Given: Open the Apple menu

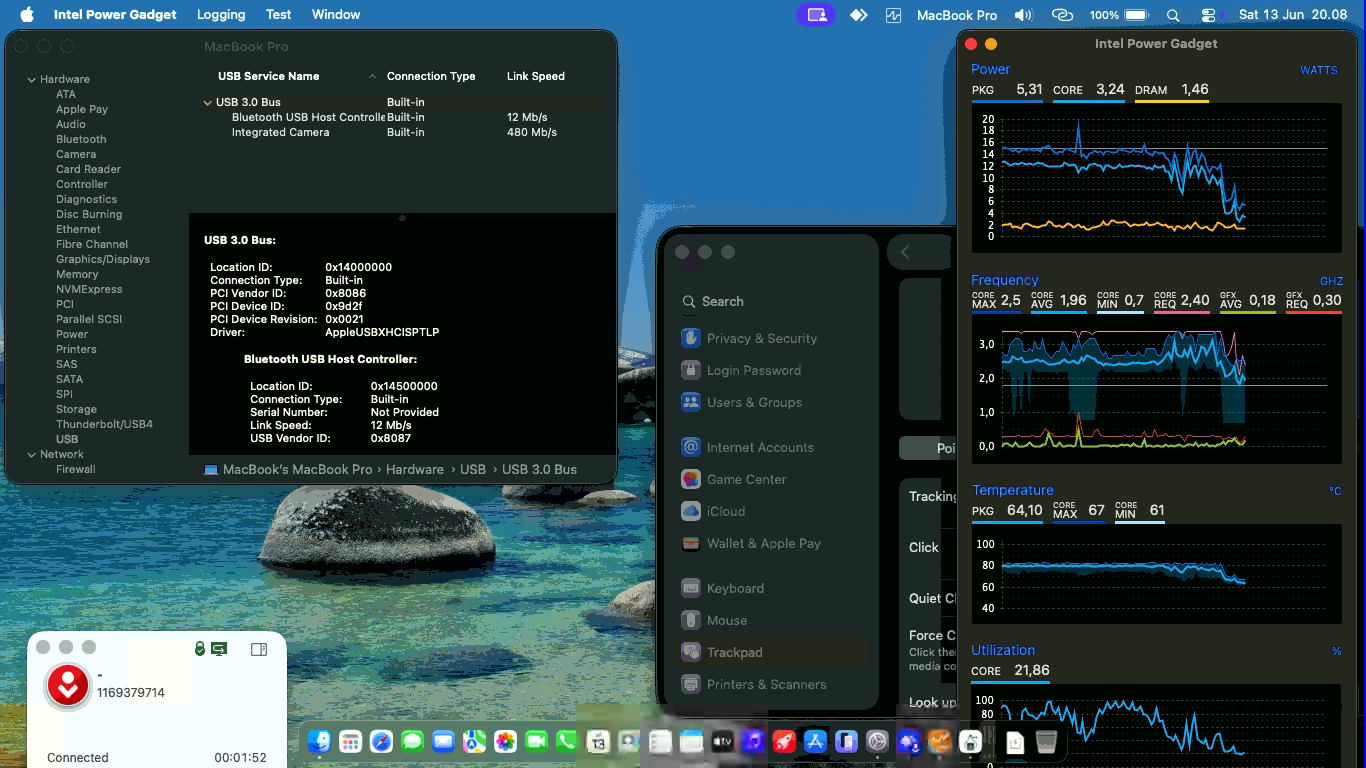Looking at the screenshot, I should tap(27, 15).
